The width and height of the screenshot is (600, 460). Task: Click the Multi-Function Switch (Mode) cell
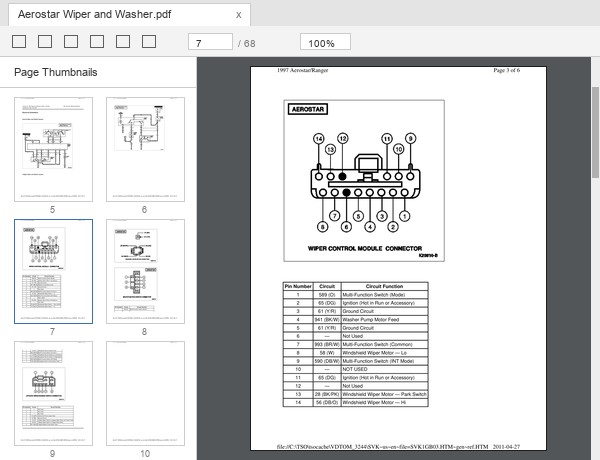tap(385, 295)
